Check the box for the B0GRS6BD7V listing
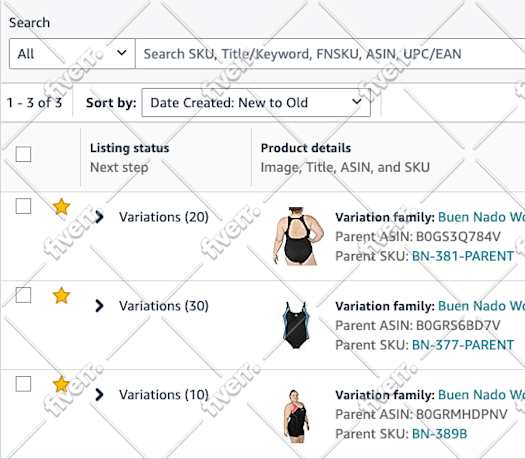 (23, 295)
